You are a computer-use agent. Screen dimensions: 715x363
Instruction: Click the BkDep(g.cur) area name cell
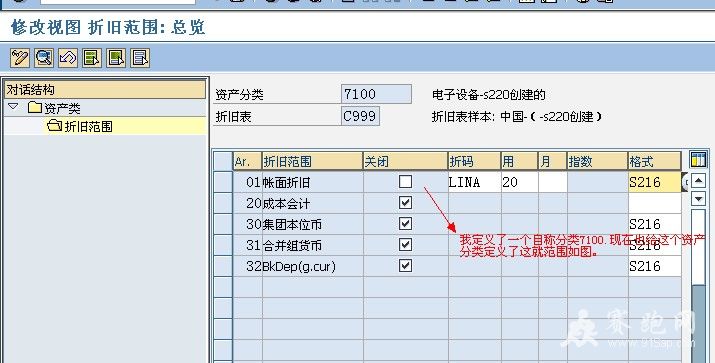312,266
